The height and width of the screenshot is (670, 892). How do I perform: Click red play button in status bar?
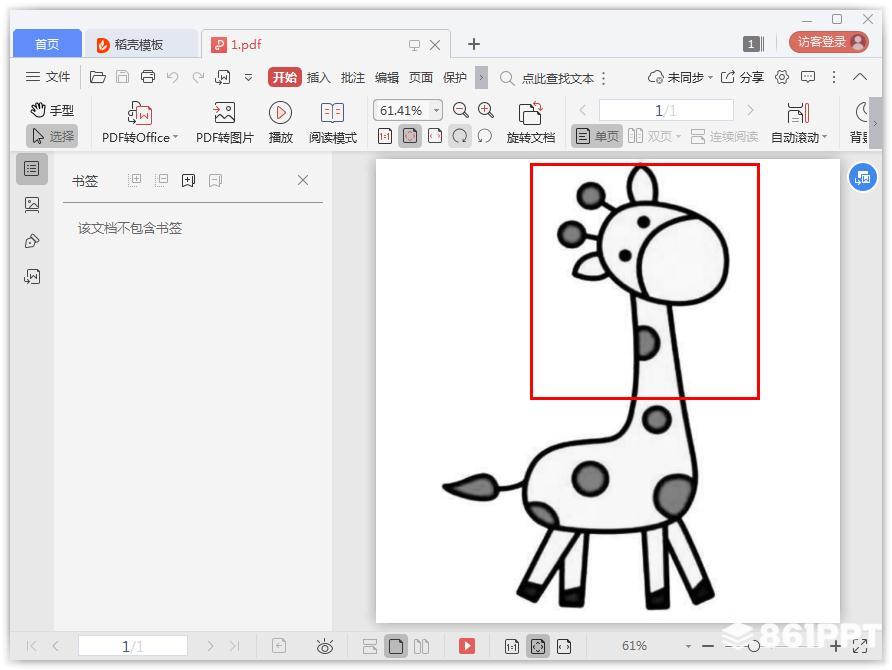pyautogui.click(x=467, y=646)
